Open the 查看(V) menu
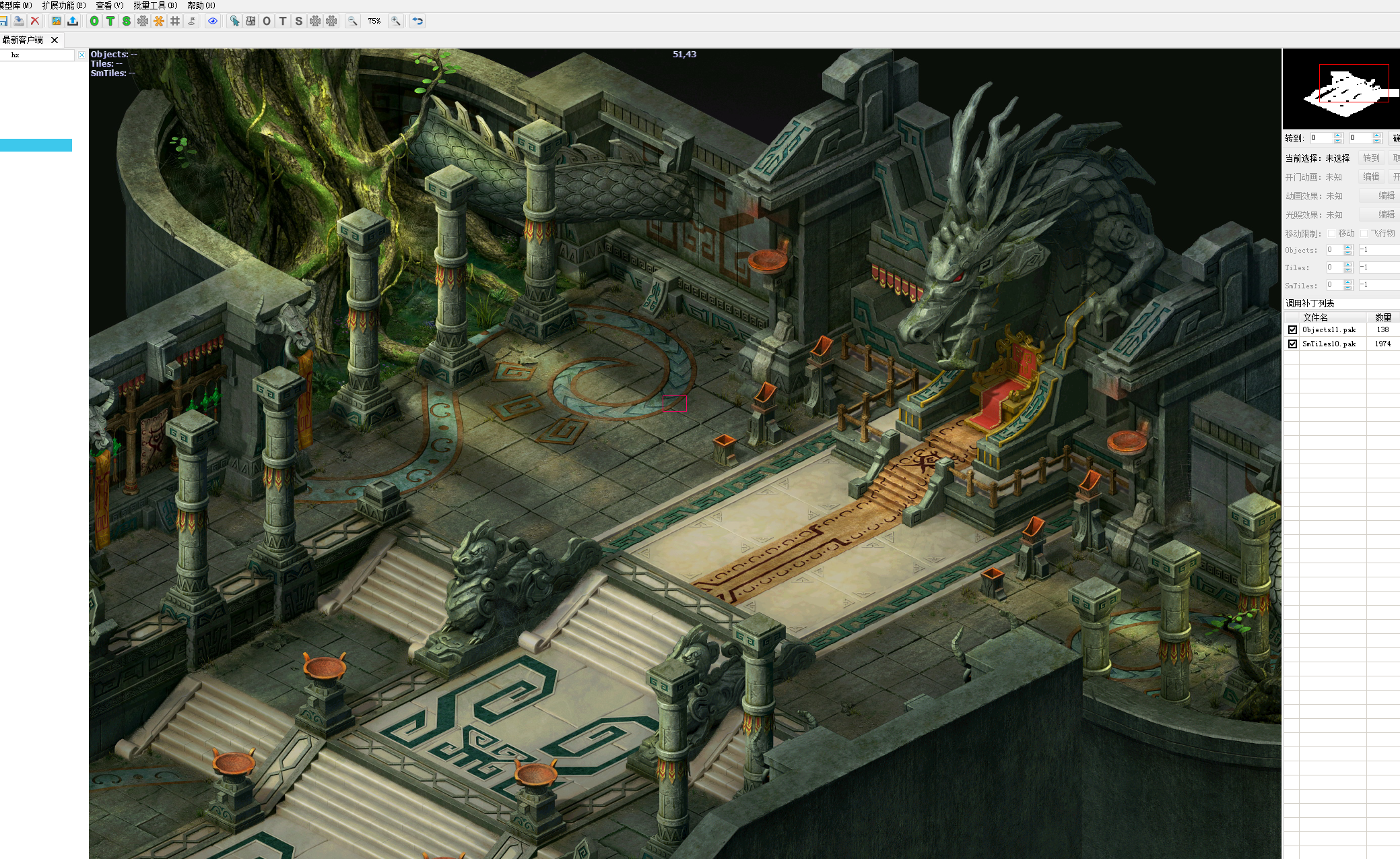This screenshot has height=859, width=1400. [110, 5]
